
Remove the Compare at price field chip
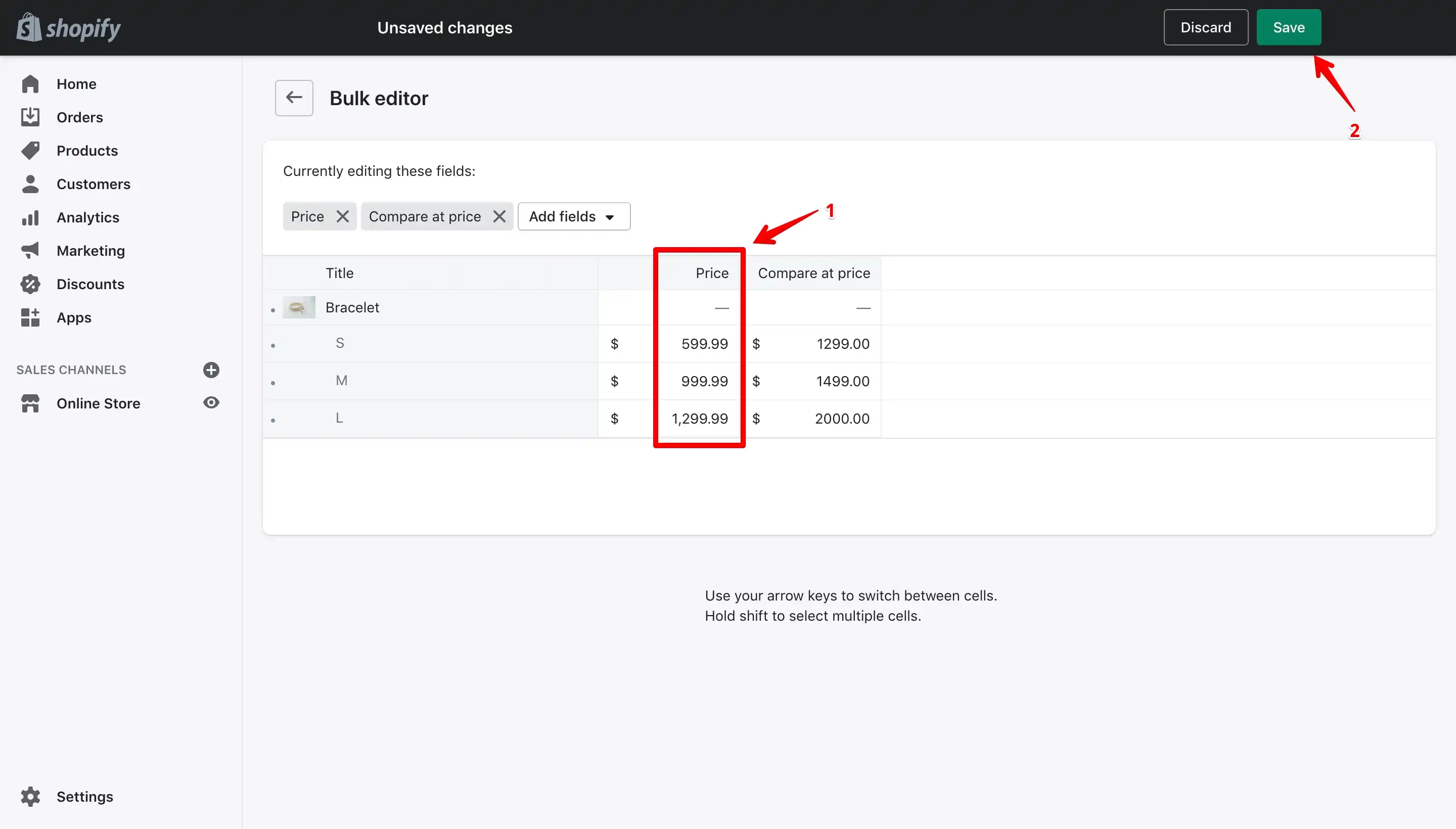click(499, 216)
